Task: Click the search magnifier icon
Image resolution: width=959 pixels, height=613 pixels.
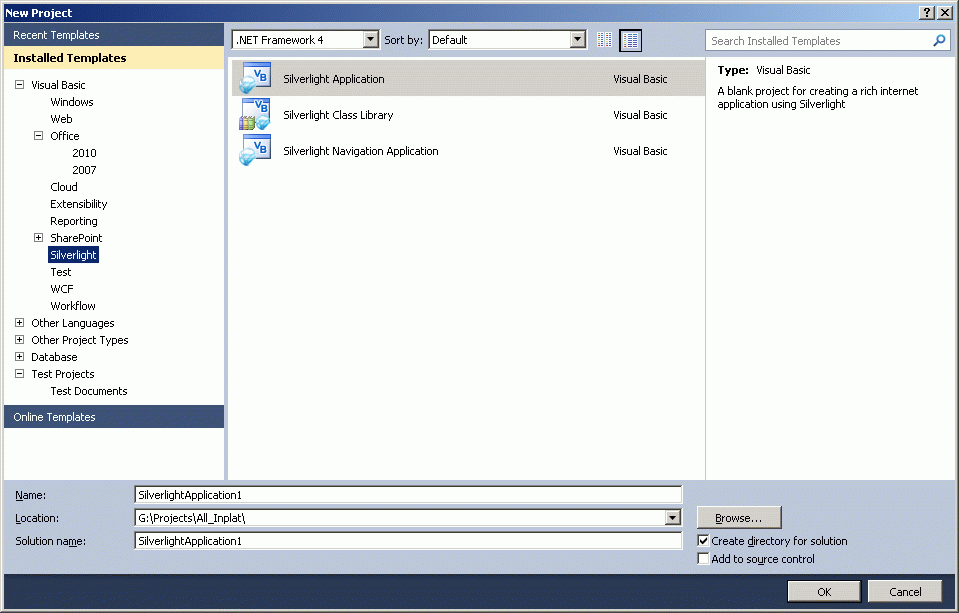Action: pos(939,40)
